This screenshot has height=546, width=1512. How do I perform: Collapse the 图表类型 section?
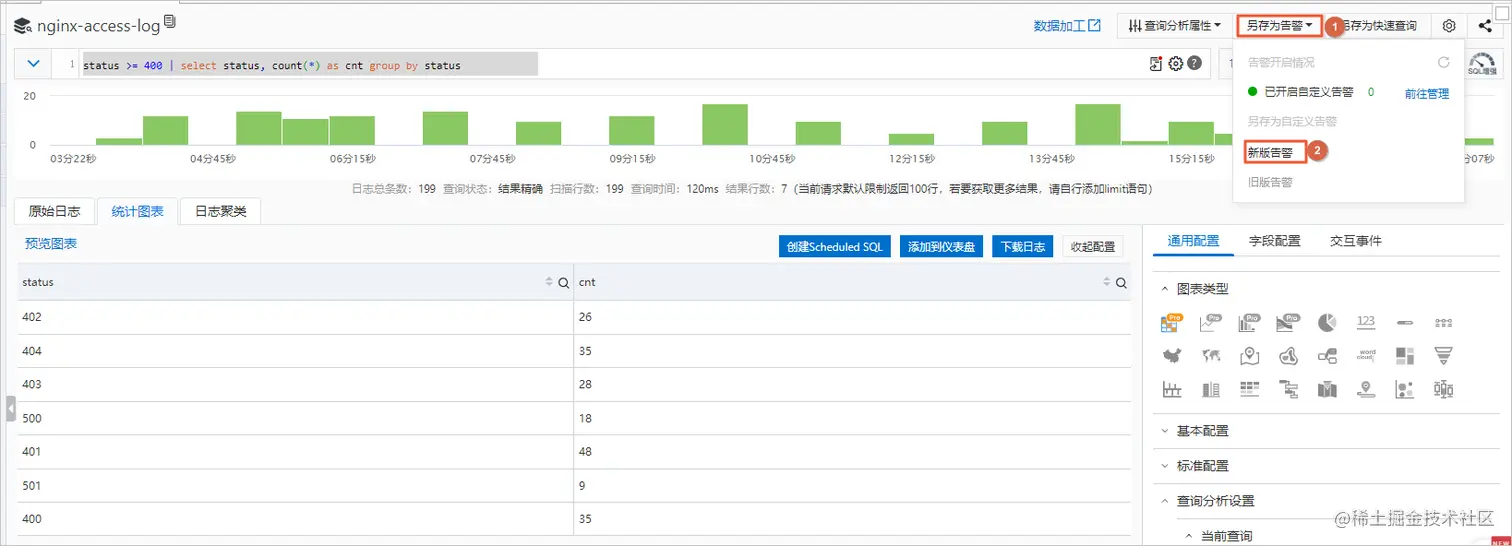(1165, 289)
